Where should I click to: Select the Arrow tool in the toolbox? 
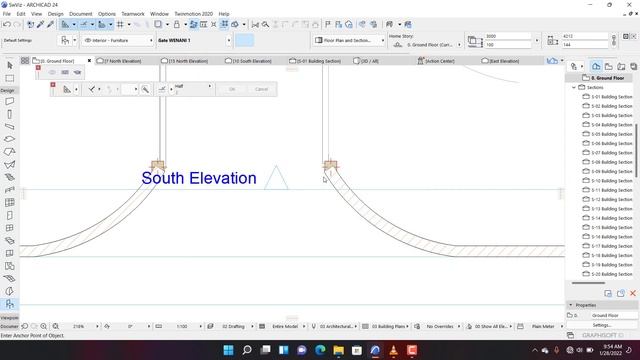click(x=10, y=65)
